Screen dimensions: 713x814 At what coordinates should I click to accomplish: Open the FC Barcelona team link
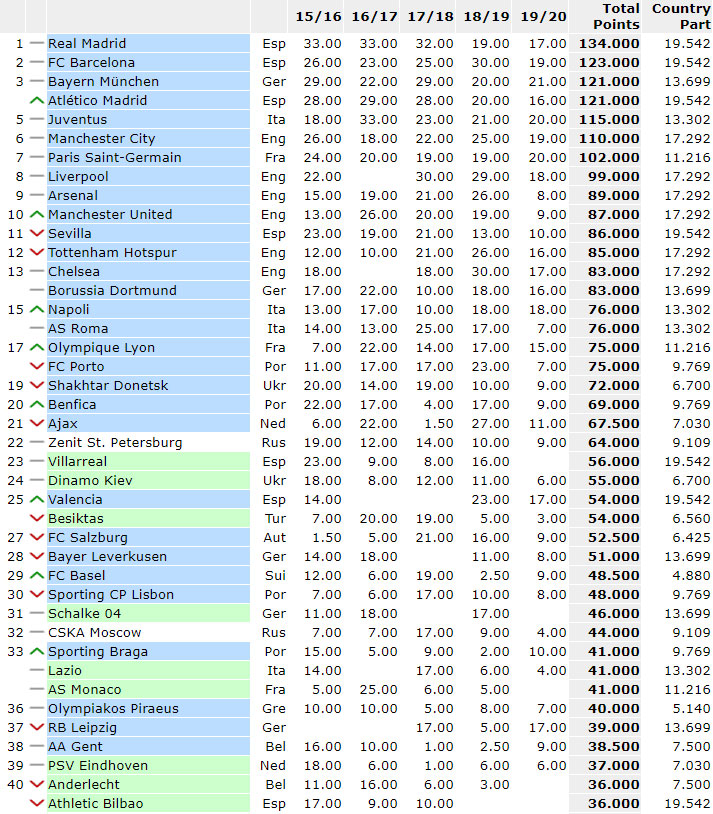(x=91, y=63)
